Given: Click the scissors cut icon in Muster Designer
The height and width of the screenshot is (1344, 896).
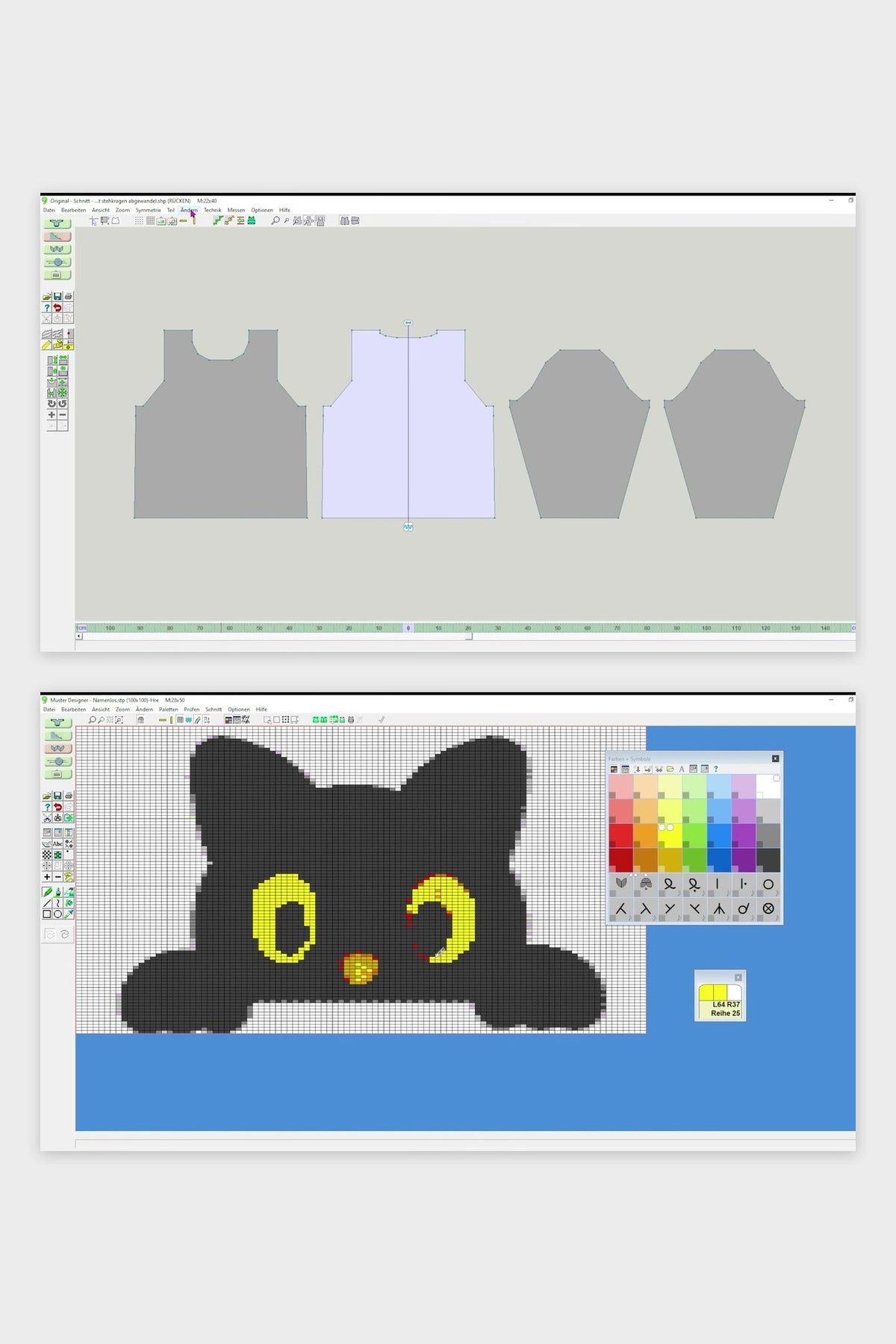Looking at the screenshot, I should coord(47,818).
